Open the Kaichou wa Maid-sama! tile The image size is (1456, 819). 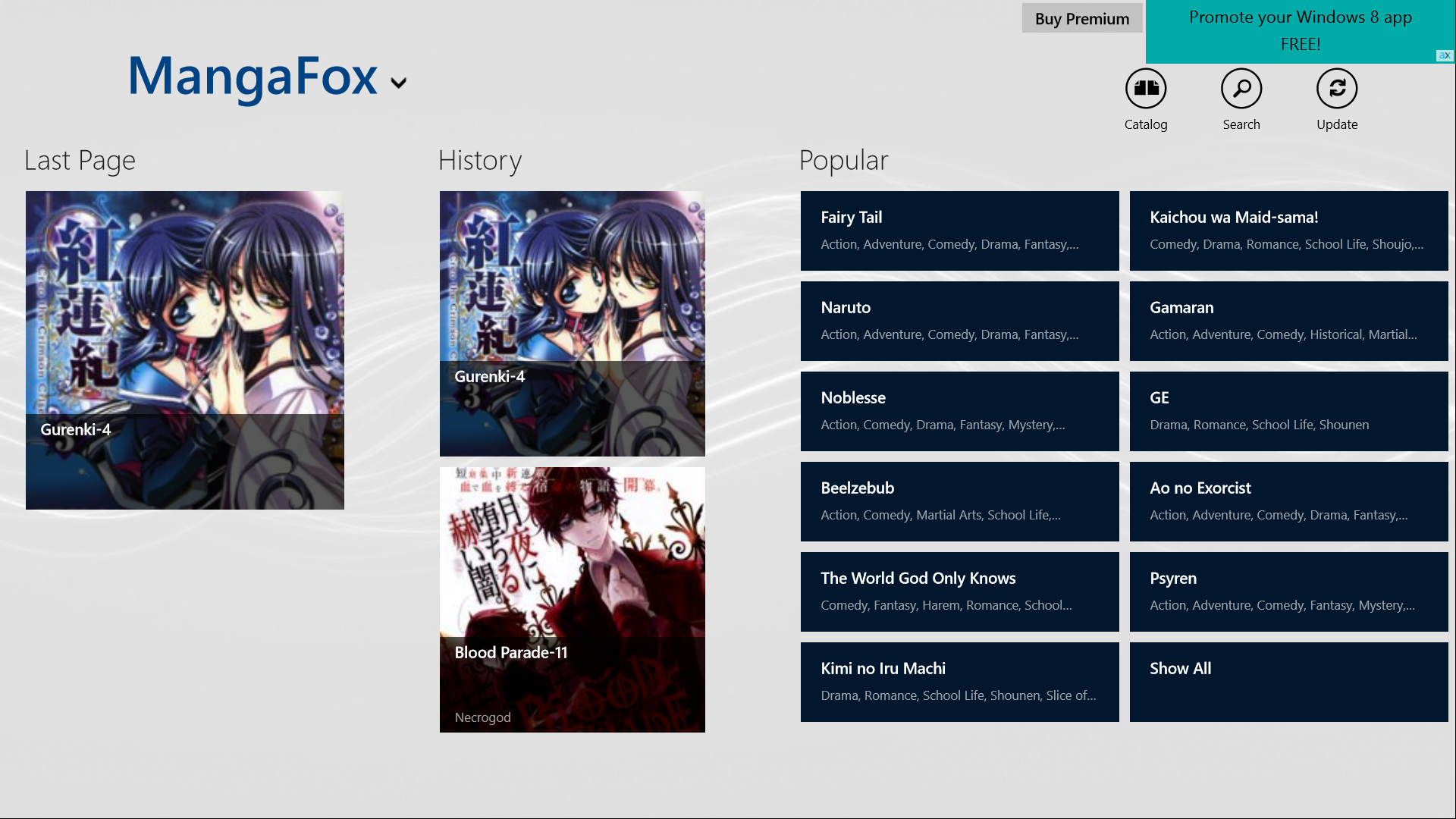tap(1288, 231)
